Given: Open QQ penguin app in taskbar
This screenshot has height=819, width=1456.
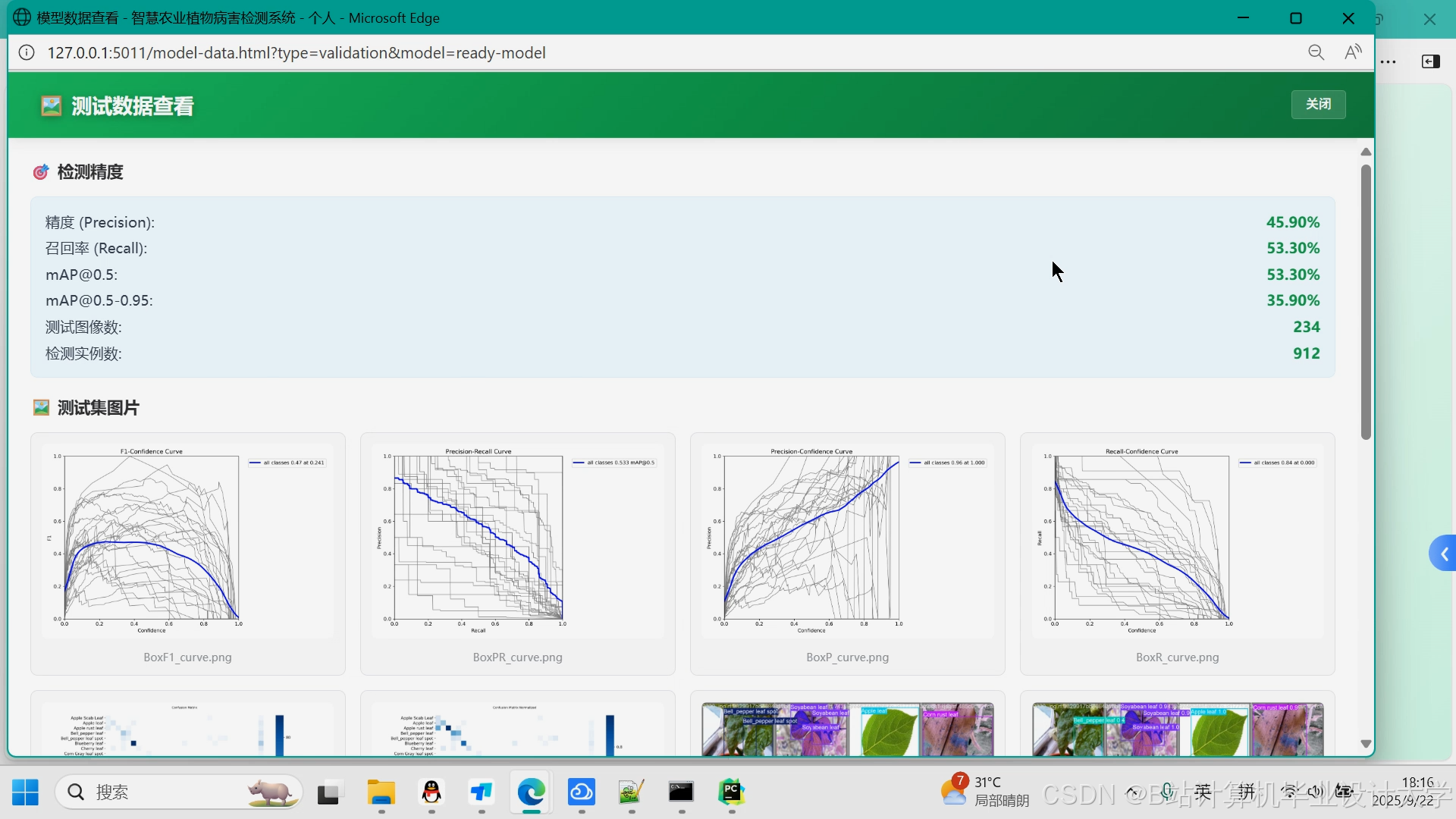Looking at the screenshot, I should (431, 792).
